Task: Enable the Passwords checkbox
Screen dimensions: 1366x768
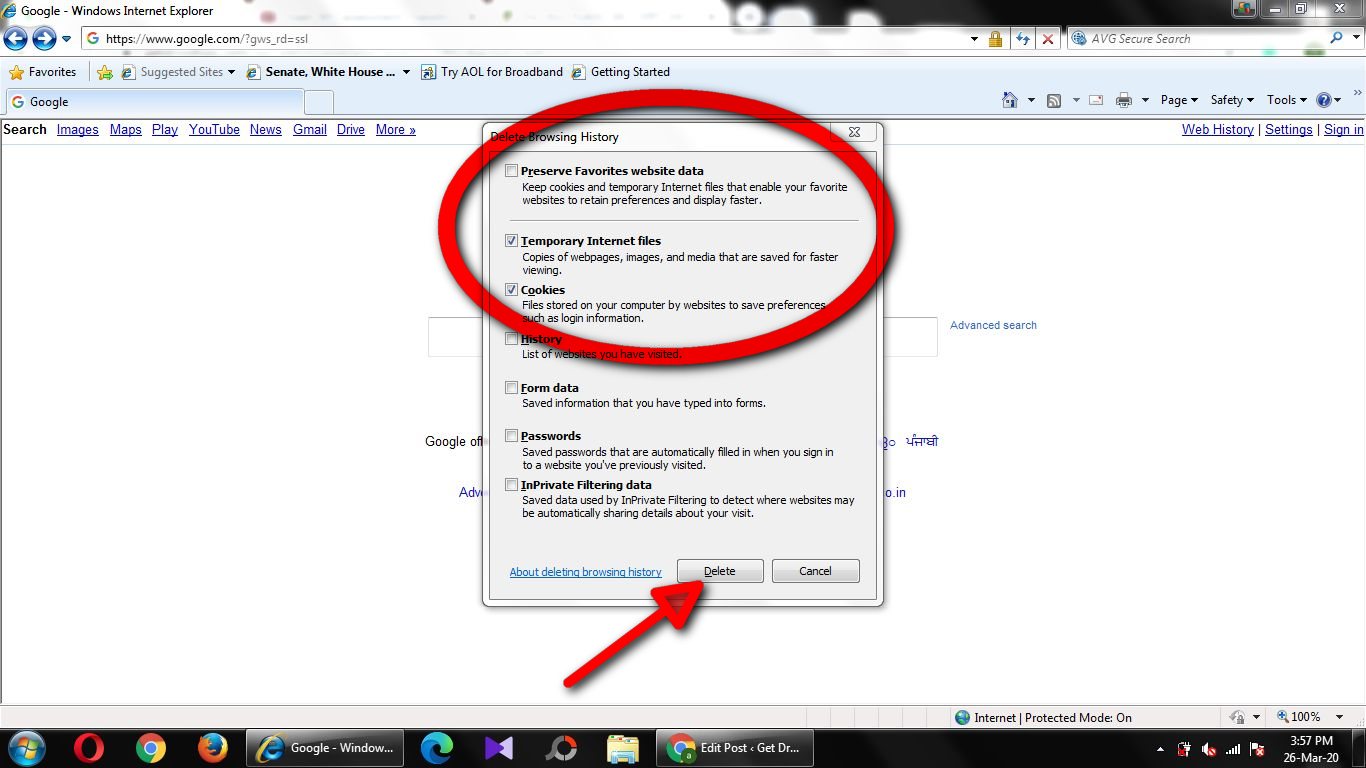Action: (511, 435)
